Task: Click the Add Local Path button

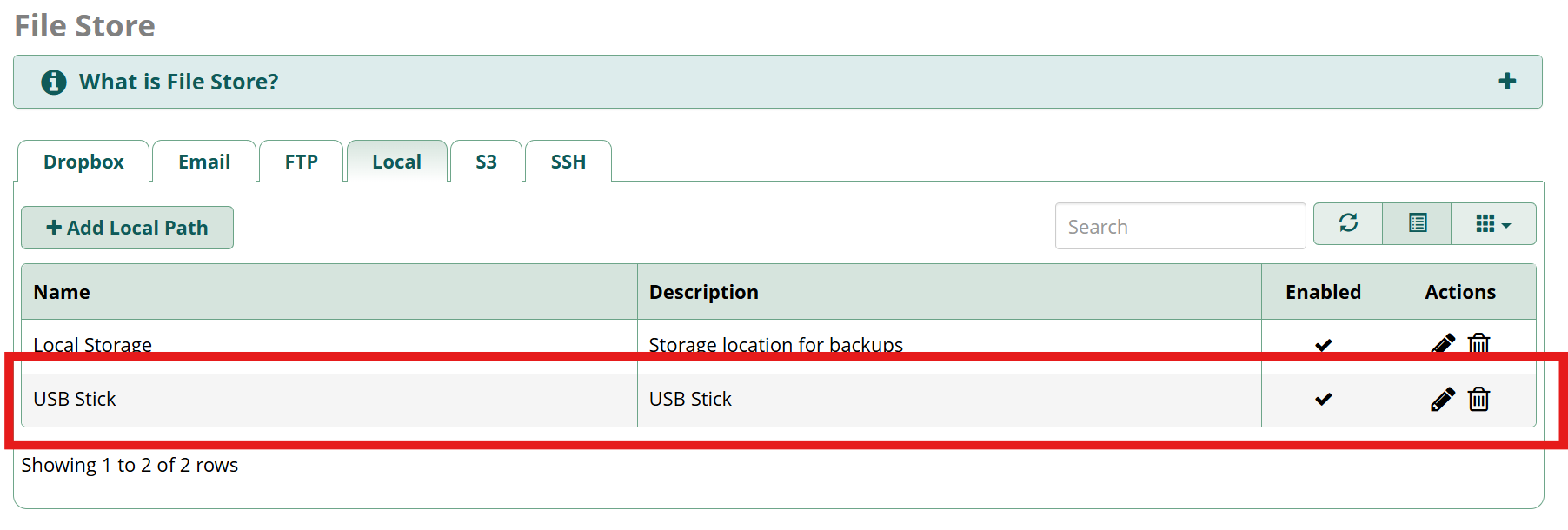Action: click(x=127, y=228)
